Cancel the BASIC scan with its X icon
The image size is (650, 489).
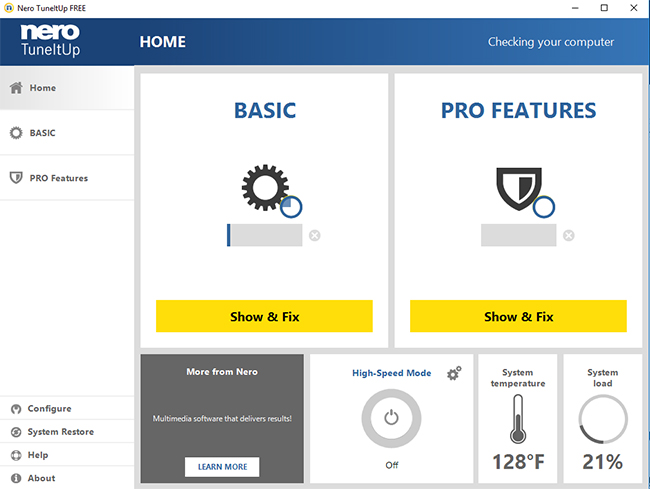pyautogui.click(x=315, y=235)
